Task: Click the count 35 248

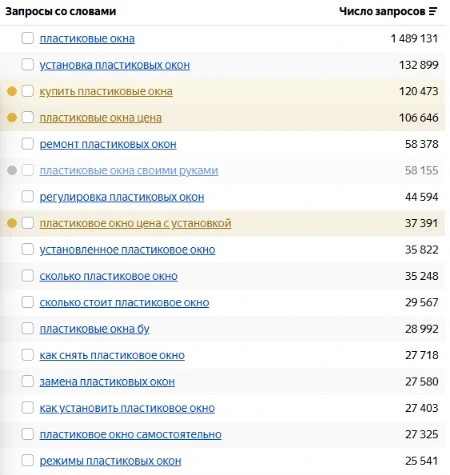Action: click(422, 276)
